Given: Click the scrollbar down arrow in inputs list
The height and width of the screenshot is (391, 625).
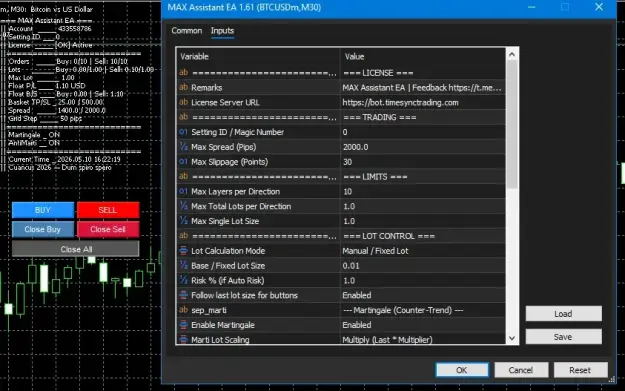Looking at the screenshot, I should [512, 338].
